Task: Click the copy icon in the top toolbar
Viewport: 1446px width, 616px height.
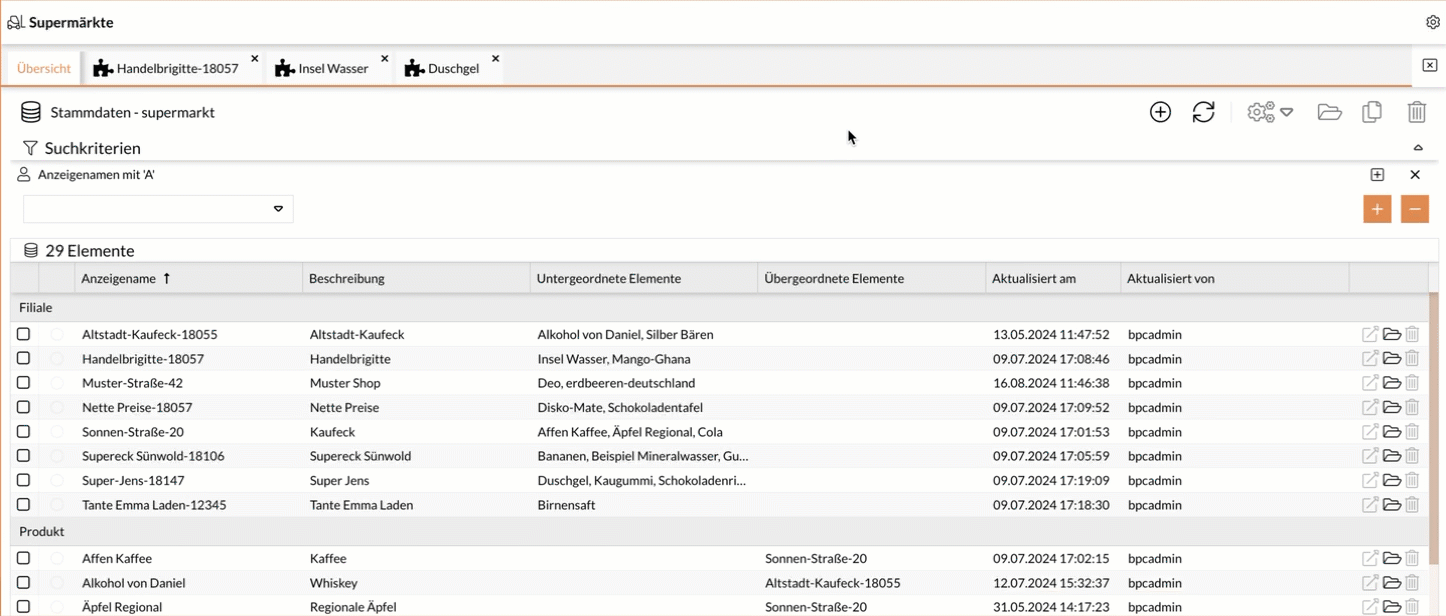Action: tap(1372, 112)
